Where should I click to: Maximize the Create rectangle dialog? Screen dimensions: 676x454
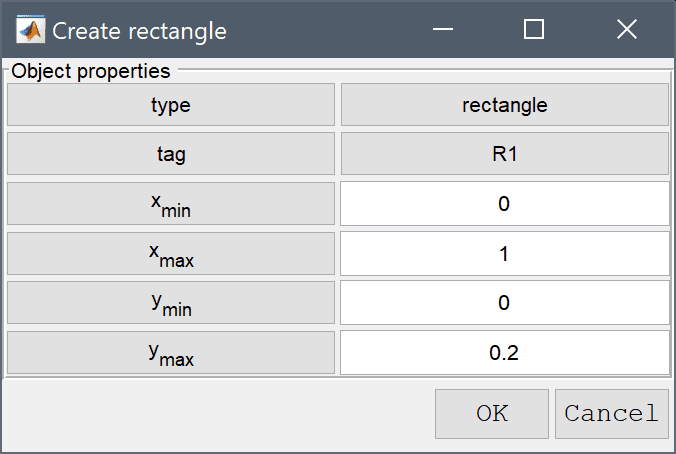click(x=534, y=29)
